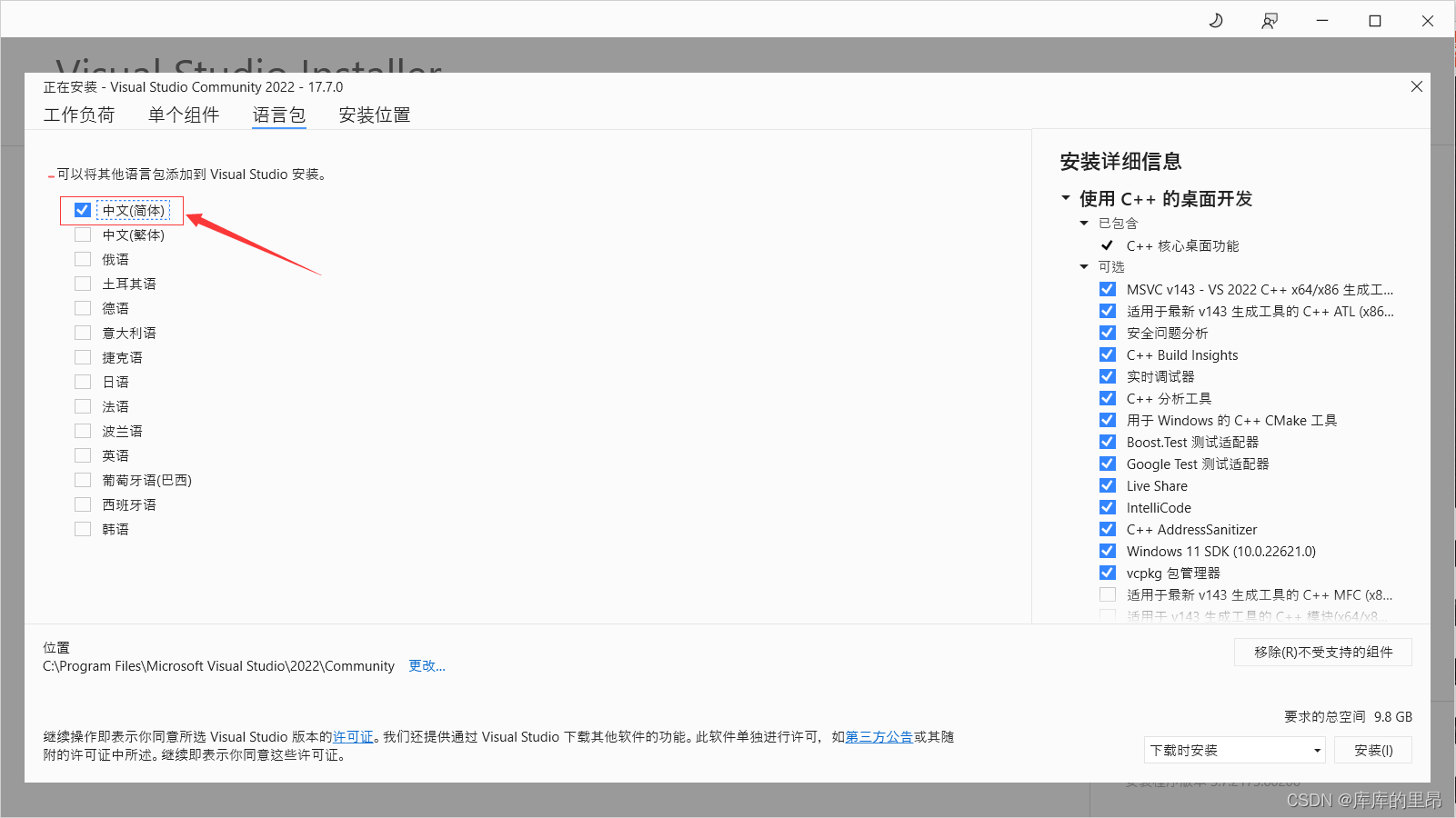Screen dimensions: 1456x818
Task: Toggle dark theme moon icon in title bar
Action: (x=1216, y=21)
